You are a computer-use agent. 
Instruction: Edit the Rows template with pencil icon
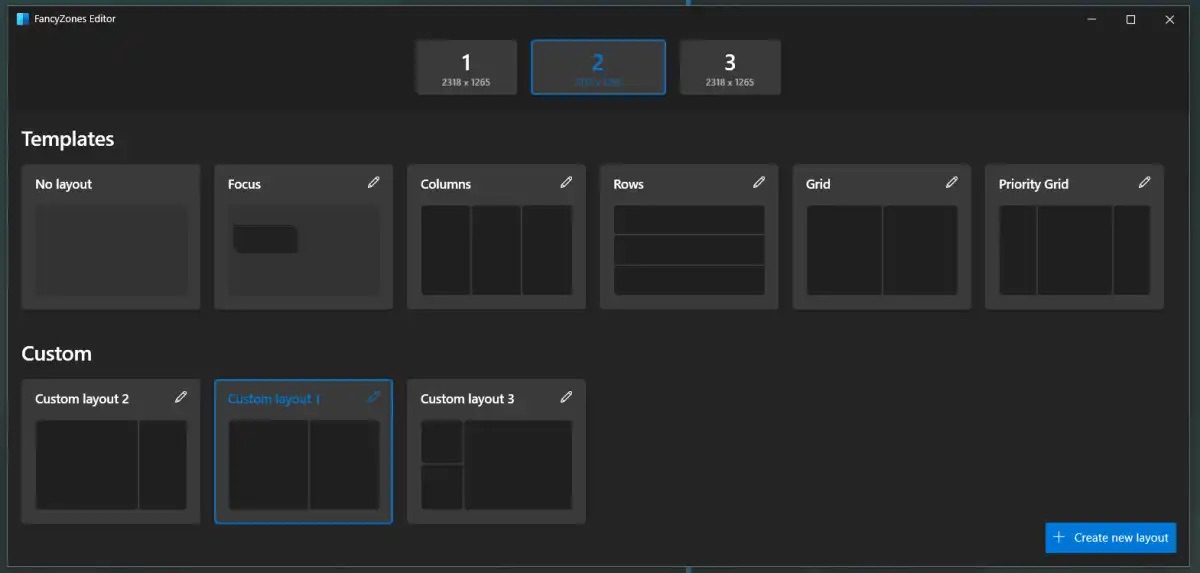tap(759, 182)
